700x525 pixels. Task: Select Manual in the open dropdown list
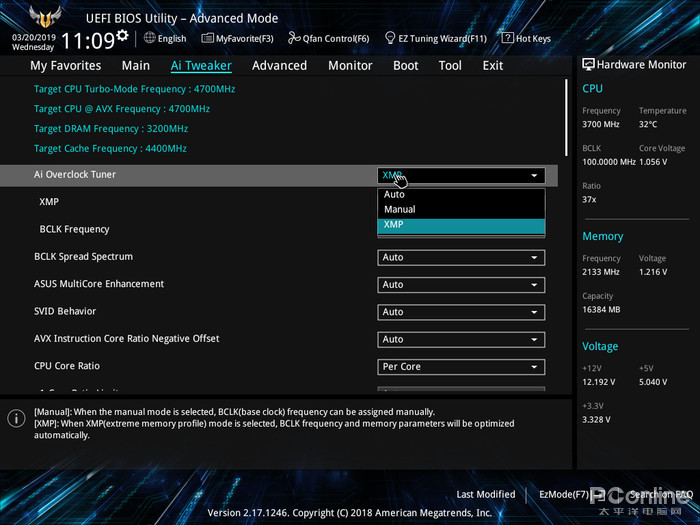point(461,209)
